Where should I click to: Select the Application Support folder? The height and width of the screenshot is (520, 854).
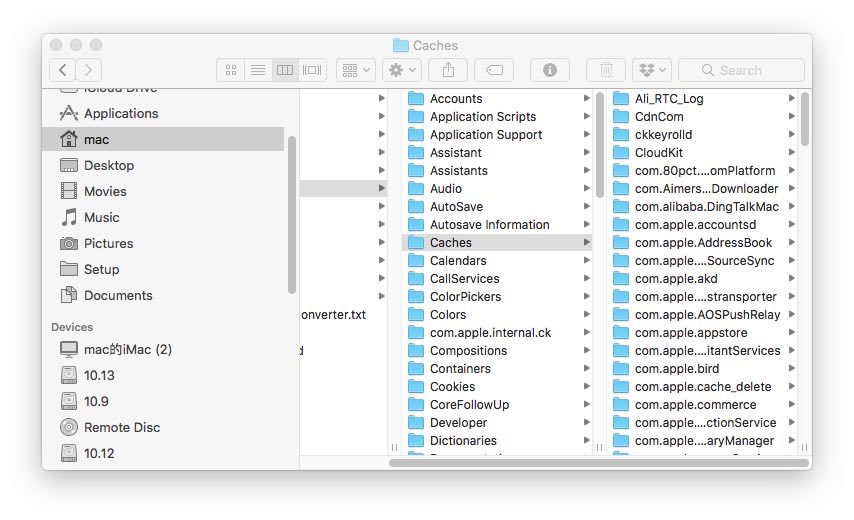click(x=497, y=134)
